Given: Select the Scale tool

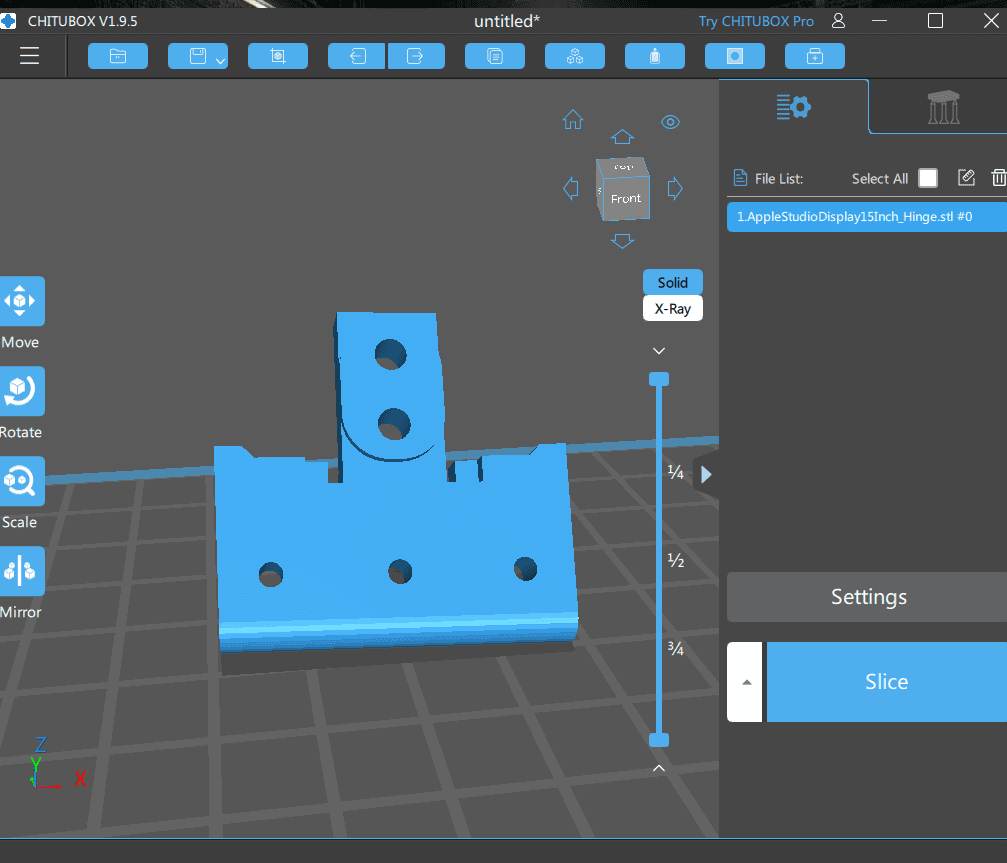Looking at the screenshot, I should 21,481.
